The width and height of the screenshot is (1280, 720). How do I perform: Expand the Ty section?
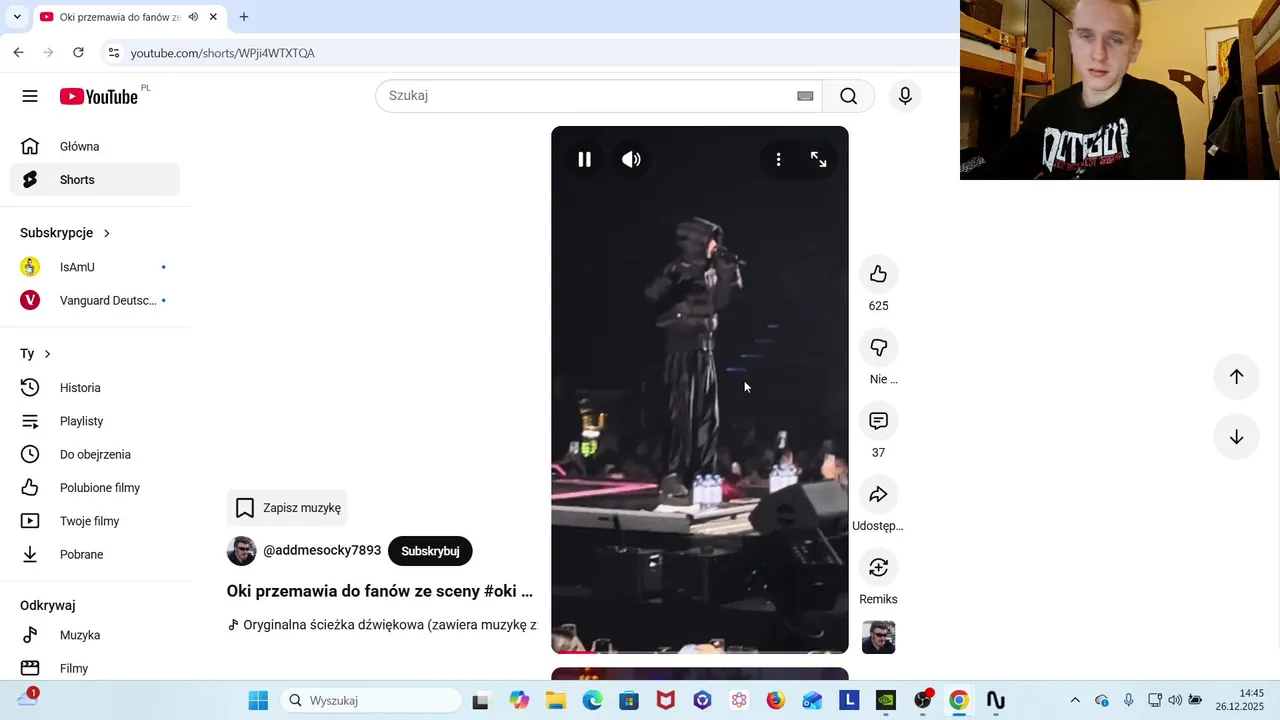tap(36, 354)
